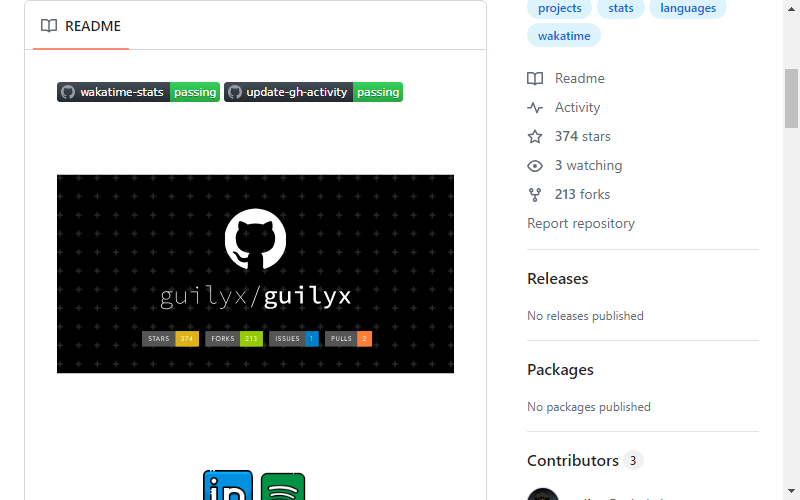The height and width of the screenshot is (500, 800).
Task: Open the 374 stars link
Action: click(583, 137)
